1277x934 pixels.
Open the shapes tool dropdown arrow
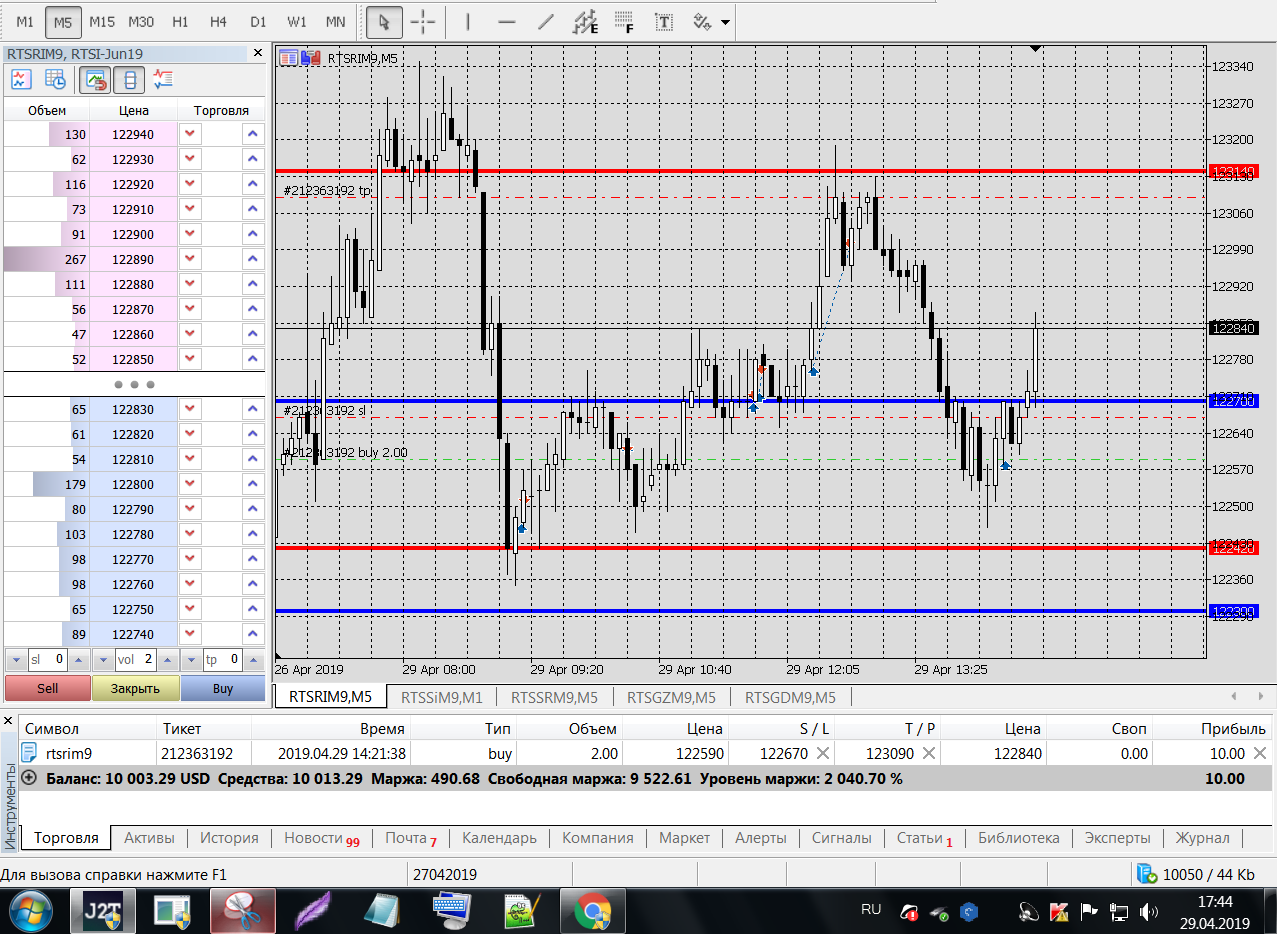724,21
